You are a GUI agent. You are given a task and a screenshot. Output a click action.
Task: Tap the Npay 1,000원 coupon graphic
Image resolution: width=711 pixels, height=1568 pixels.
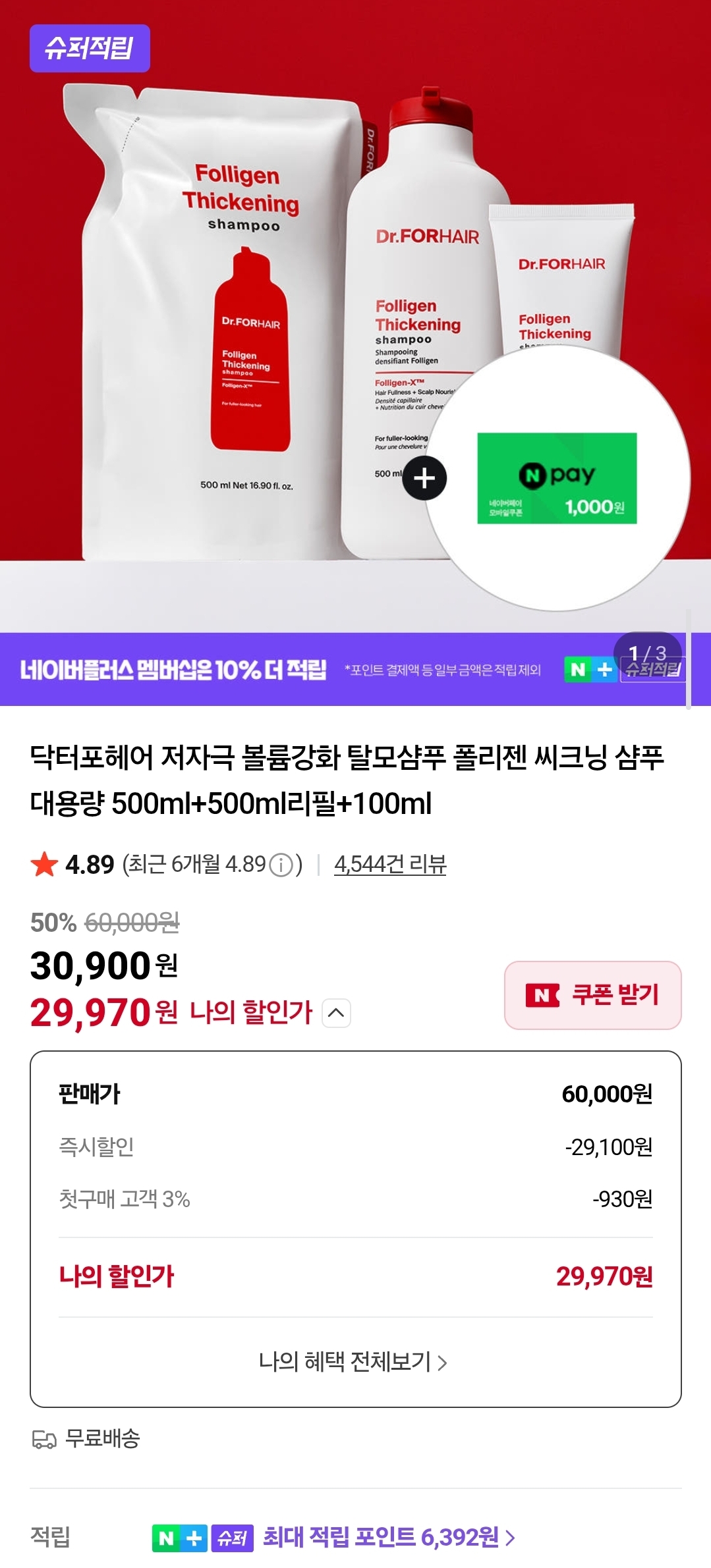point(557,478)
